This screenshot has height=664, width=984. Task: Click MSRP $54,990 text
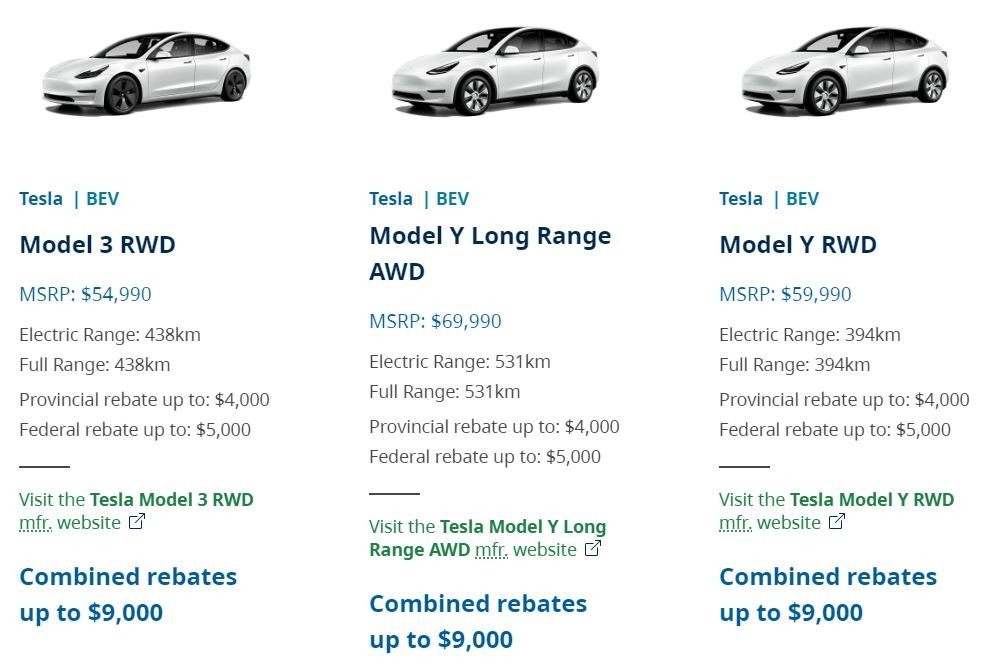click(x=85, y=294)
